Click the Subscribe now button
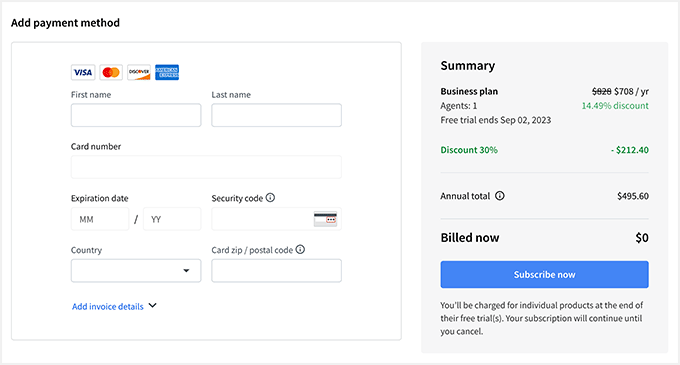680x365 pixels. point(545,274)
